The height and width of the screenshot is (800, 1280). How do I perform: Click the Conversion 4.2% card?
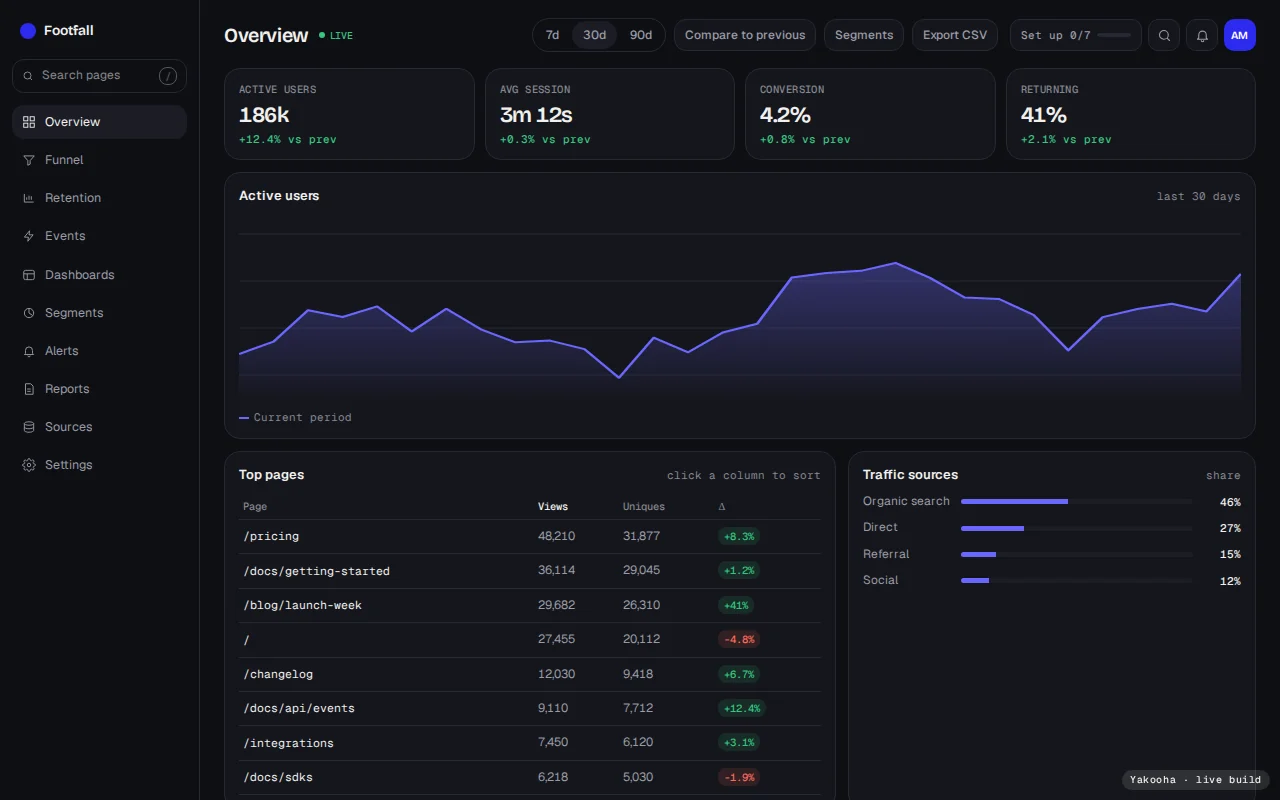tap(870, 114)
